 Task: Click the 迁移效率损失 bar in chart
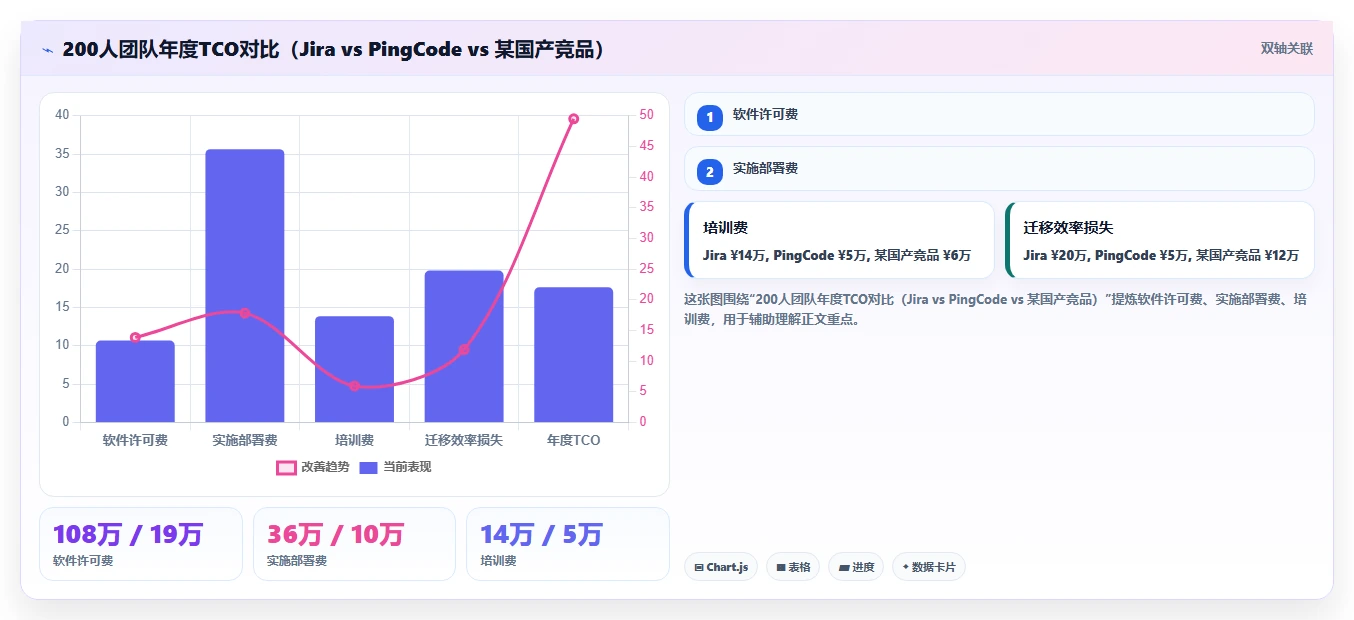coord(464,346)
